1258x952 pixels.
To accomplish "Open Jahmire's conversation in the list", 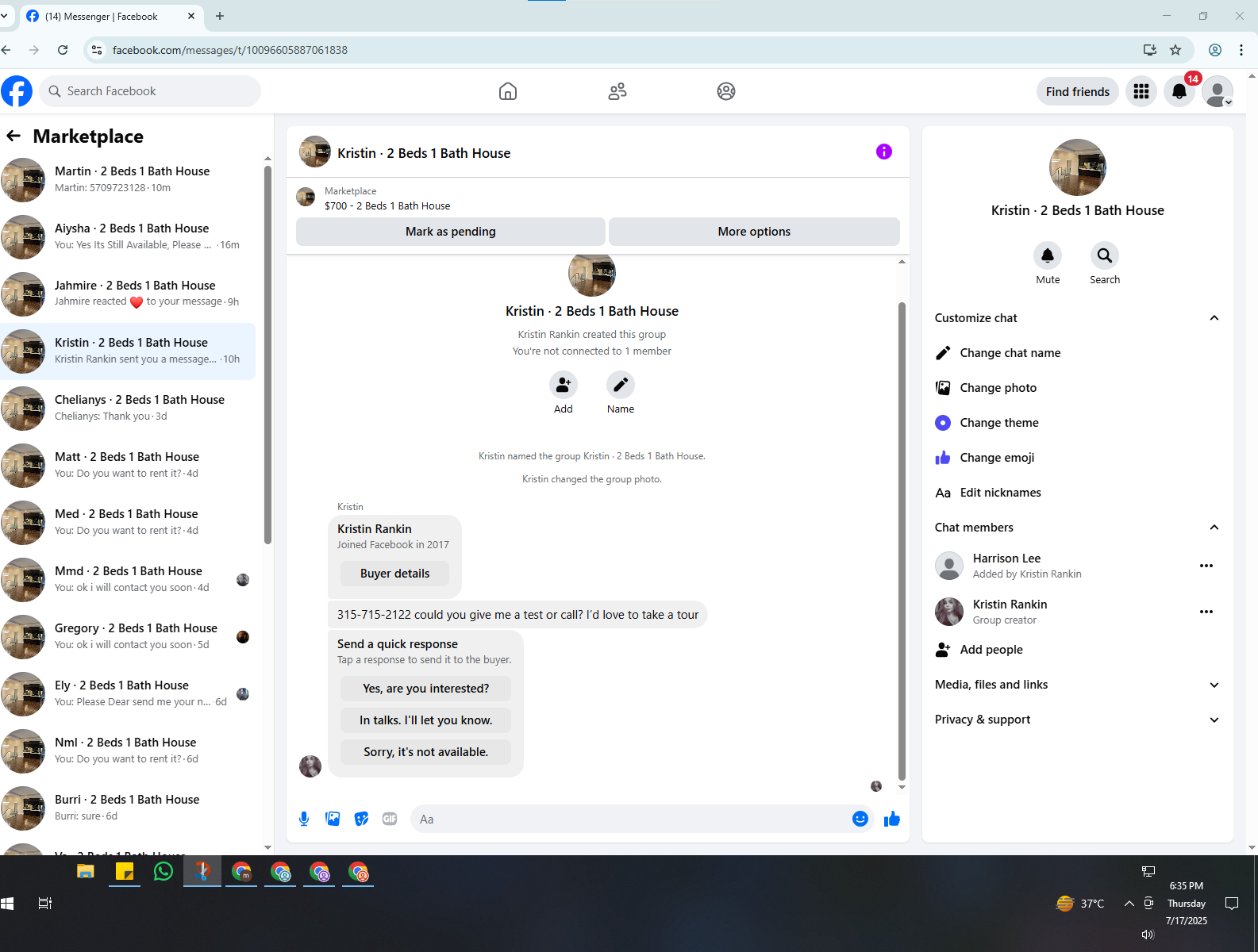I will pyautogui.click(x=128, y=294).
